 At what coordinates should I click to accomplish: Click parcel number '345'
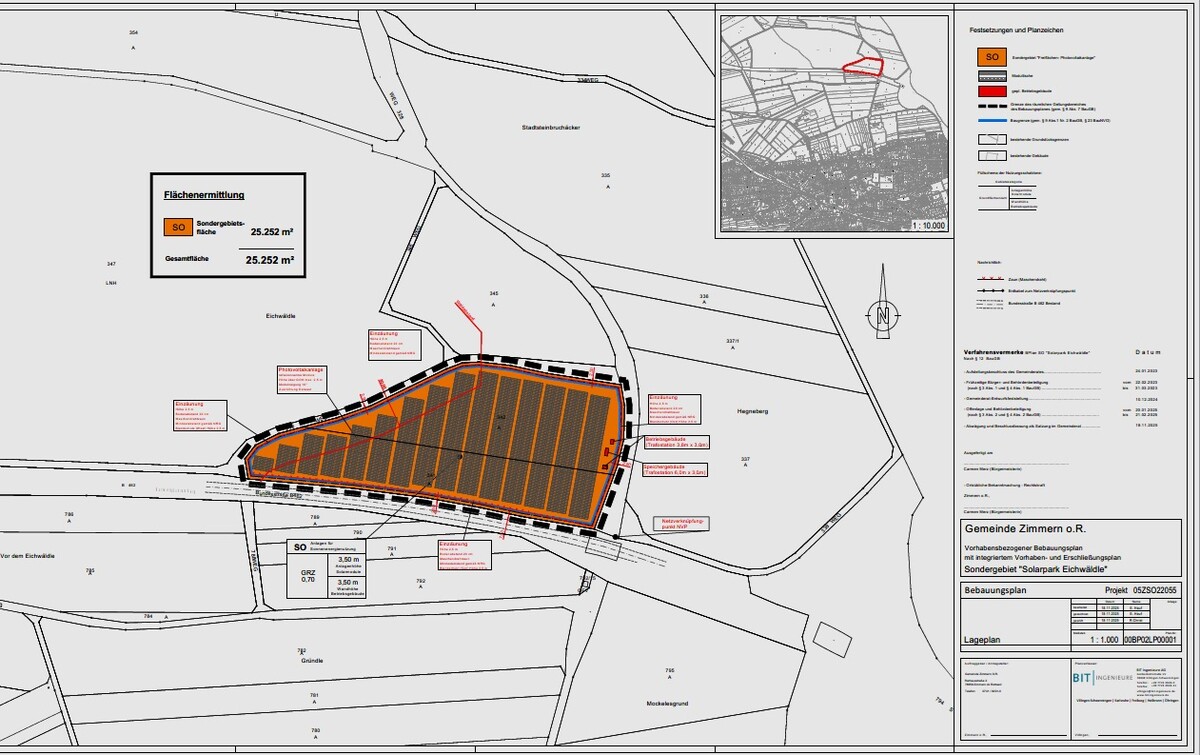[493, 292]
